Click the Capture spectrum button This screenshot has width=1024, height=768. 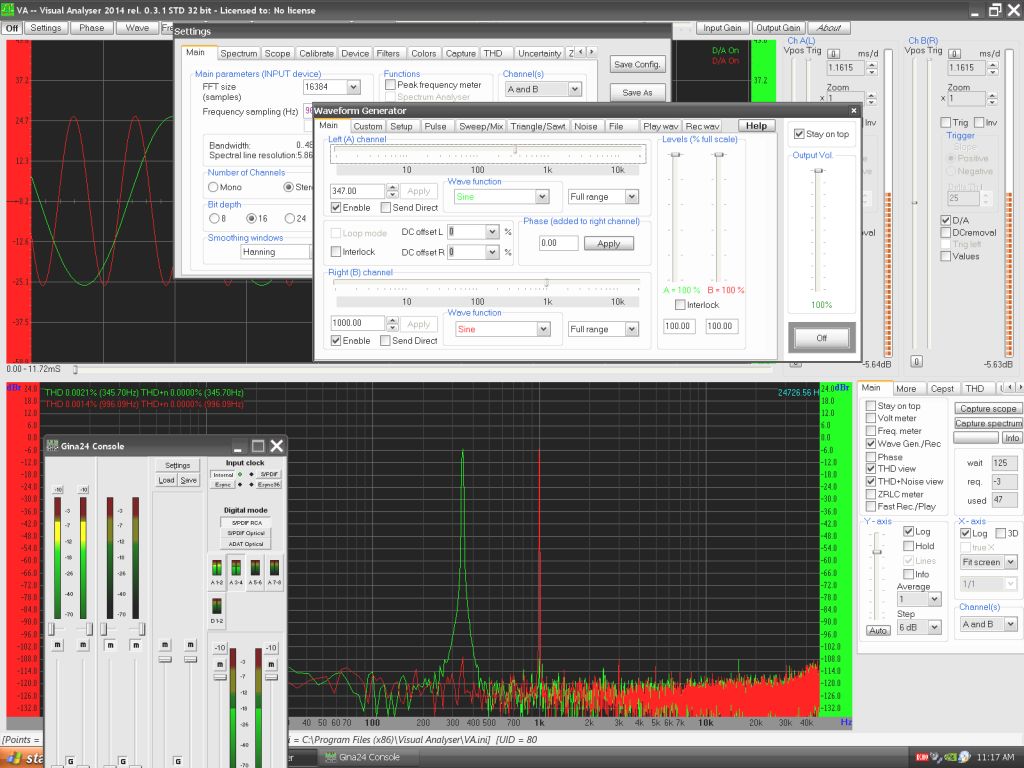click(987, 423)
